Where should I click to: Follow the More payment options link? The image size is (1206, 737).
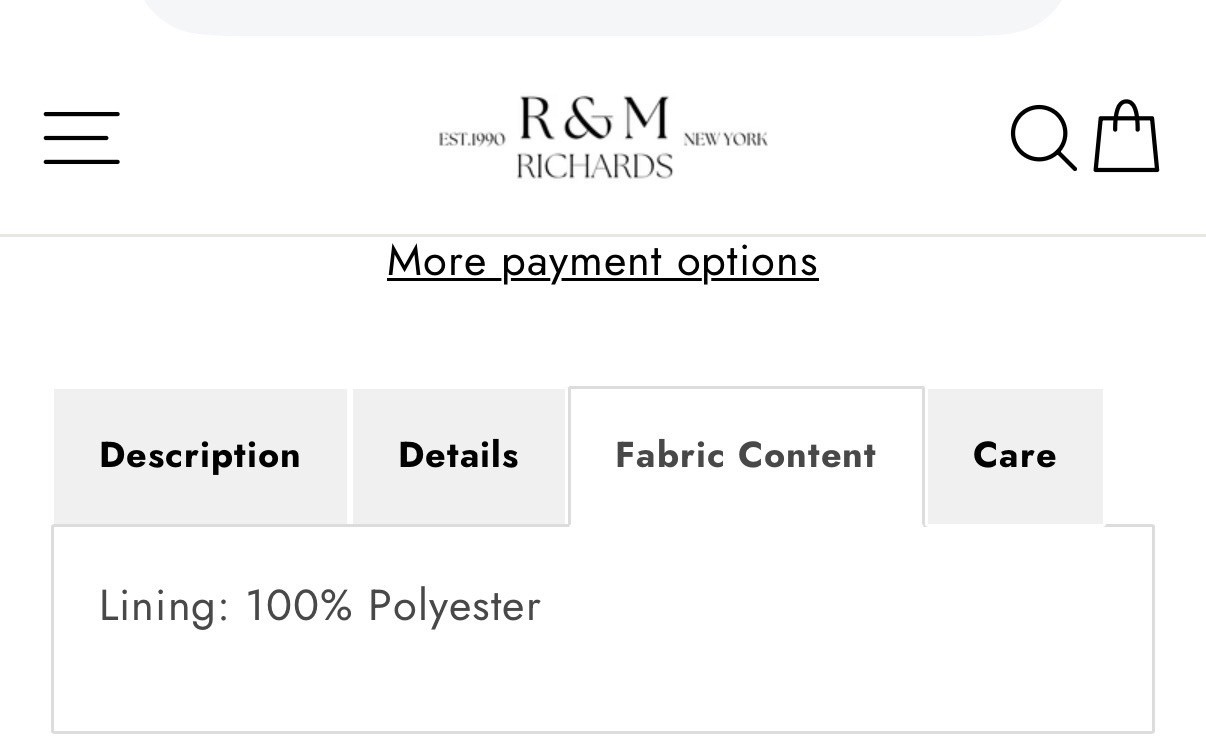pos(602,261)
